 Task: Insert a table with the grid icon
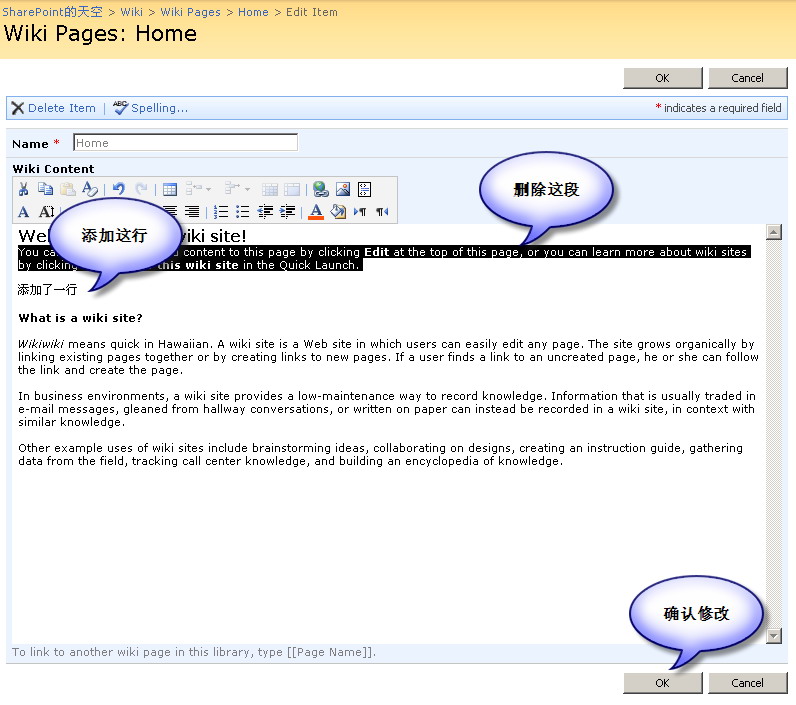(x=170, y=190)
